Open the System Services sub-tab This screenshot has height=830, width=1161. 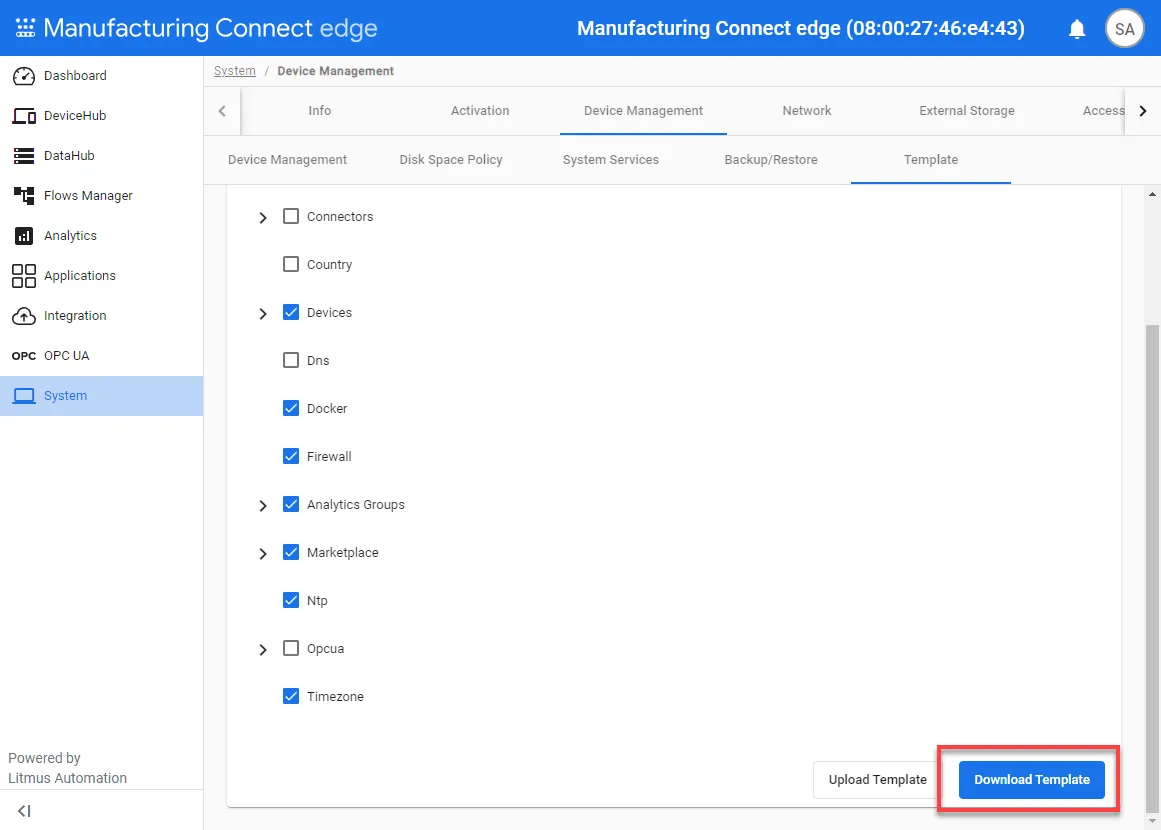611,159
